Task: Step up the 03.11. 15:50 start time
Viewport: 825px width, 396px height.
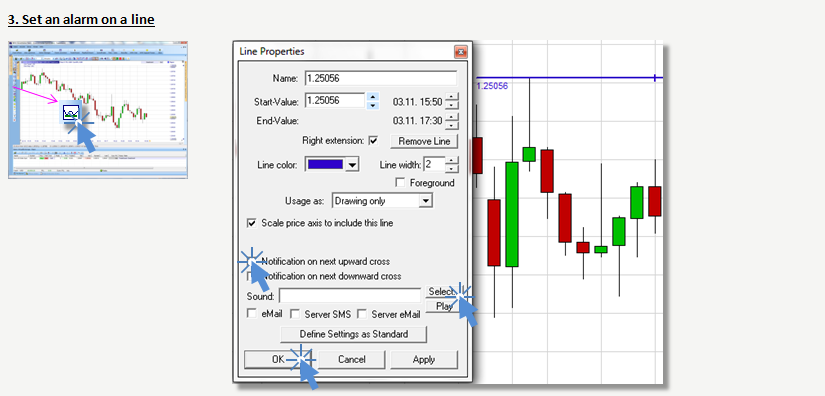Action: tap(451, 97)
